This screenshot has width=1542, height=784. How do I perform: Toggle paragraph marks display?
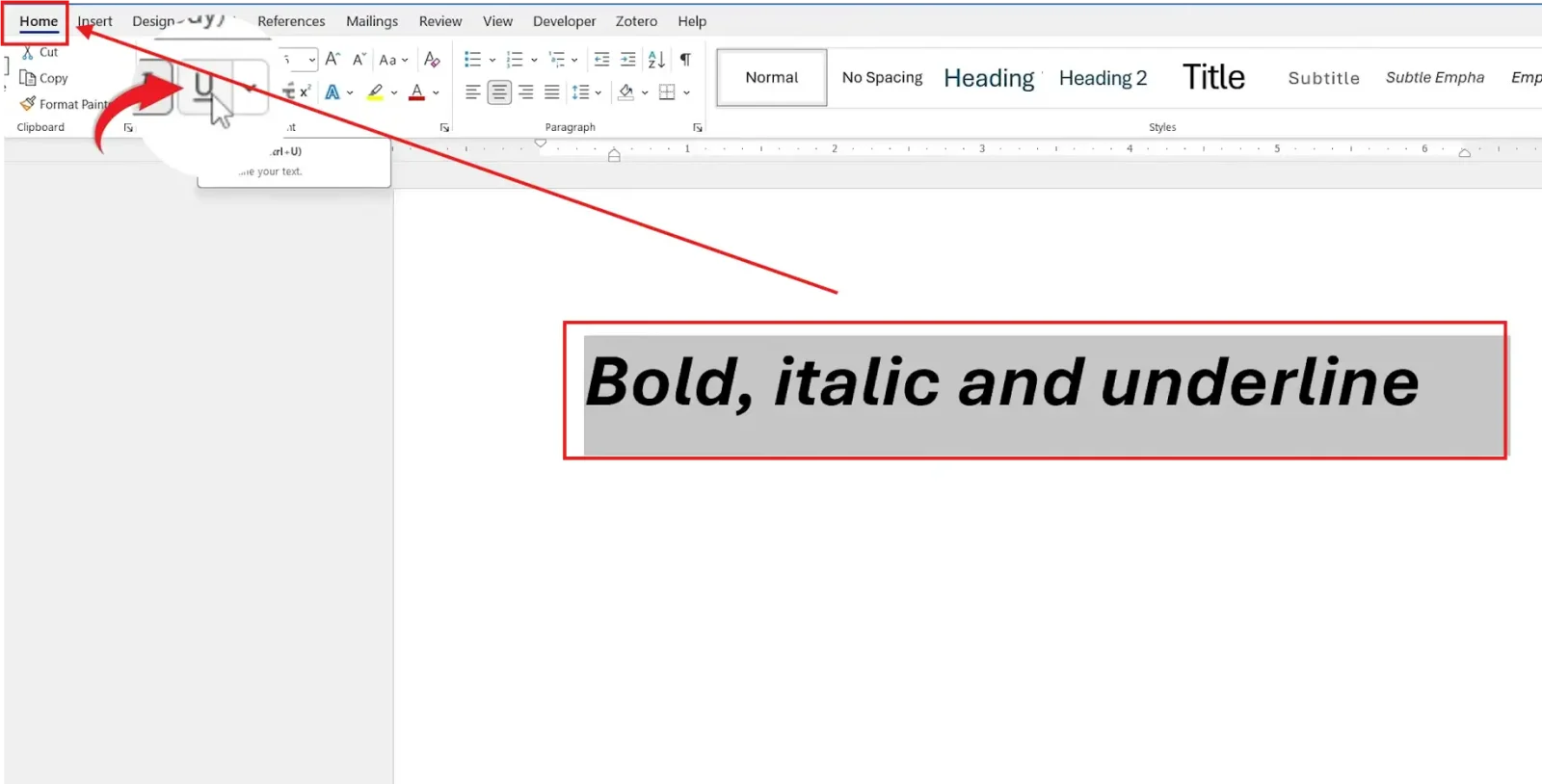point(685,60)
